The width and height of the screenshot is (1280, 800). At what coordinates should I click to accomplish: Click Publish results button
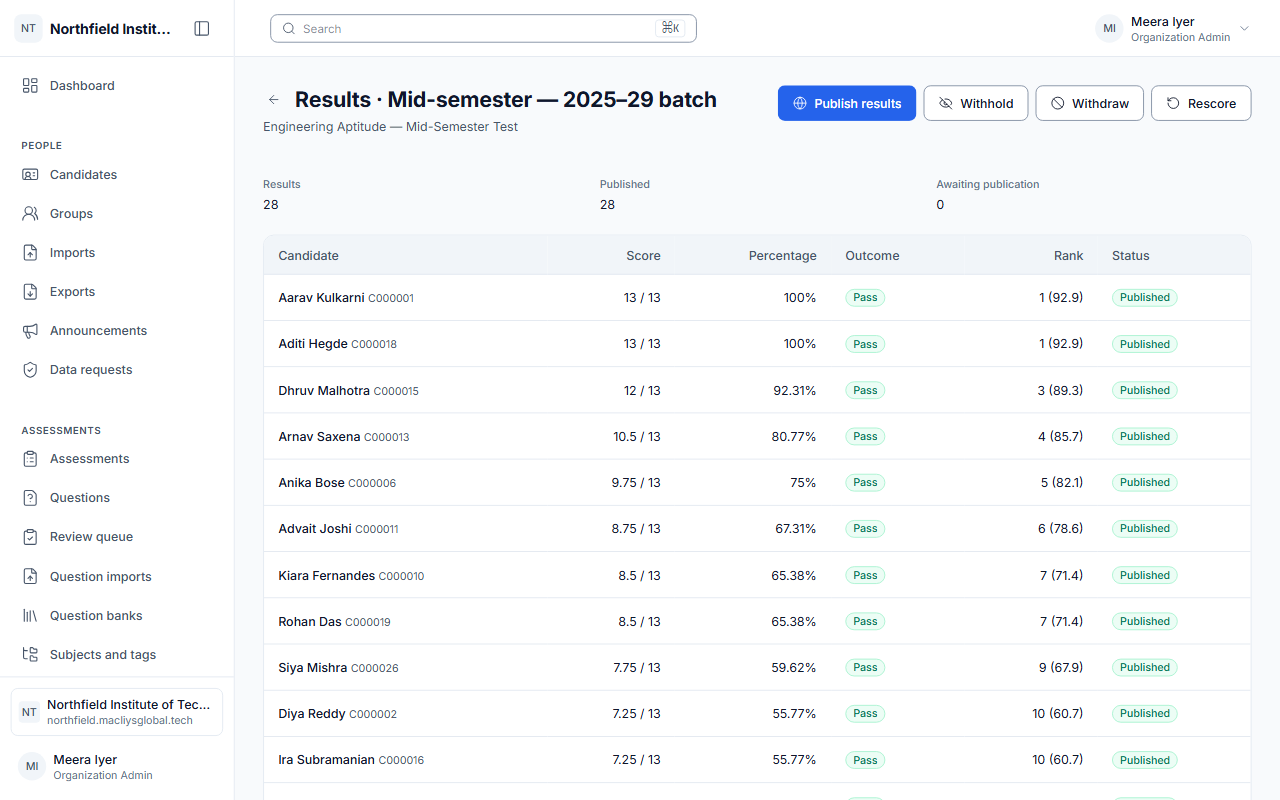pyautogui.click(x=847, y=103)
